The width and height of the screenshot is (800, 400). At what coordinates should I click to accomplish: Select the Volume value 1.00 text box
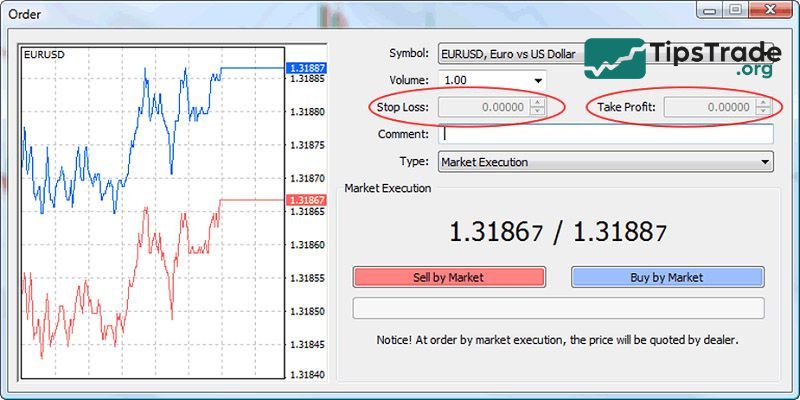482,80
